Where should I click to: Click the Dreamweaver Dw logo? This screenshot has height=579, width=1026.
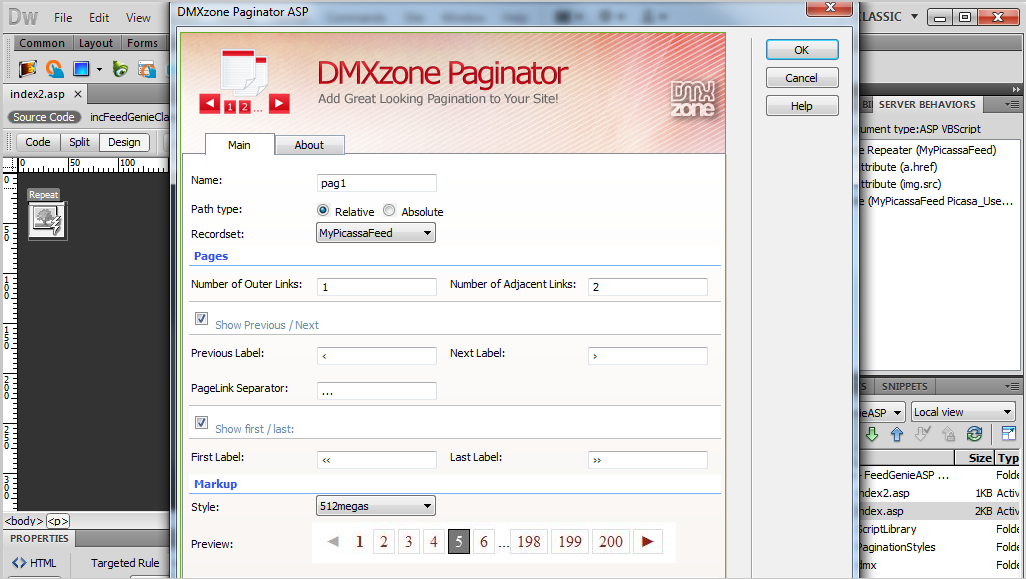click(23, 17)
